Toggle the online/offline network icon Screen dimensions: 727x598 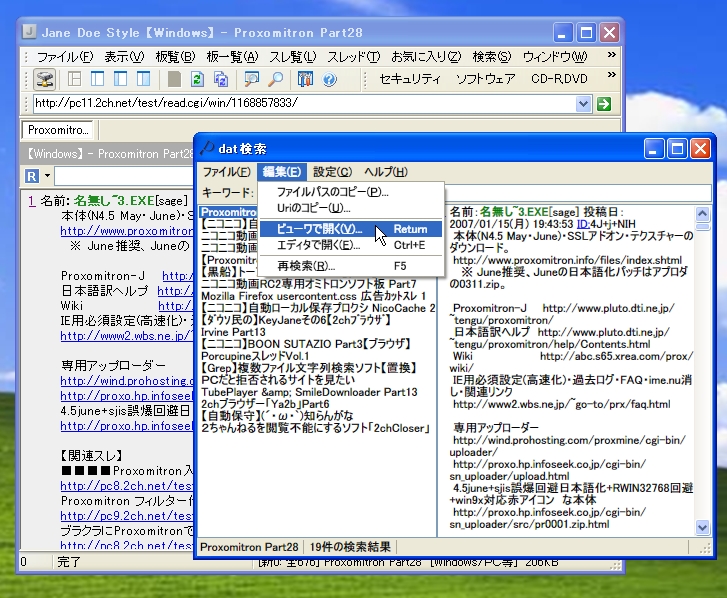point(45,79)
